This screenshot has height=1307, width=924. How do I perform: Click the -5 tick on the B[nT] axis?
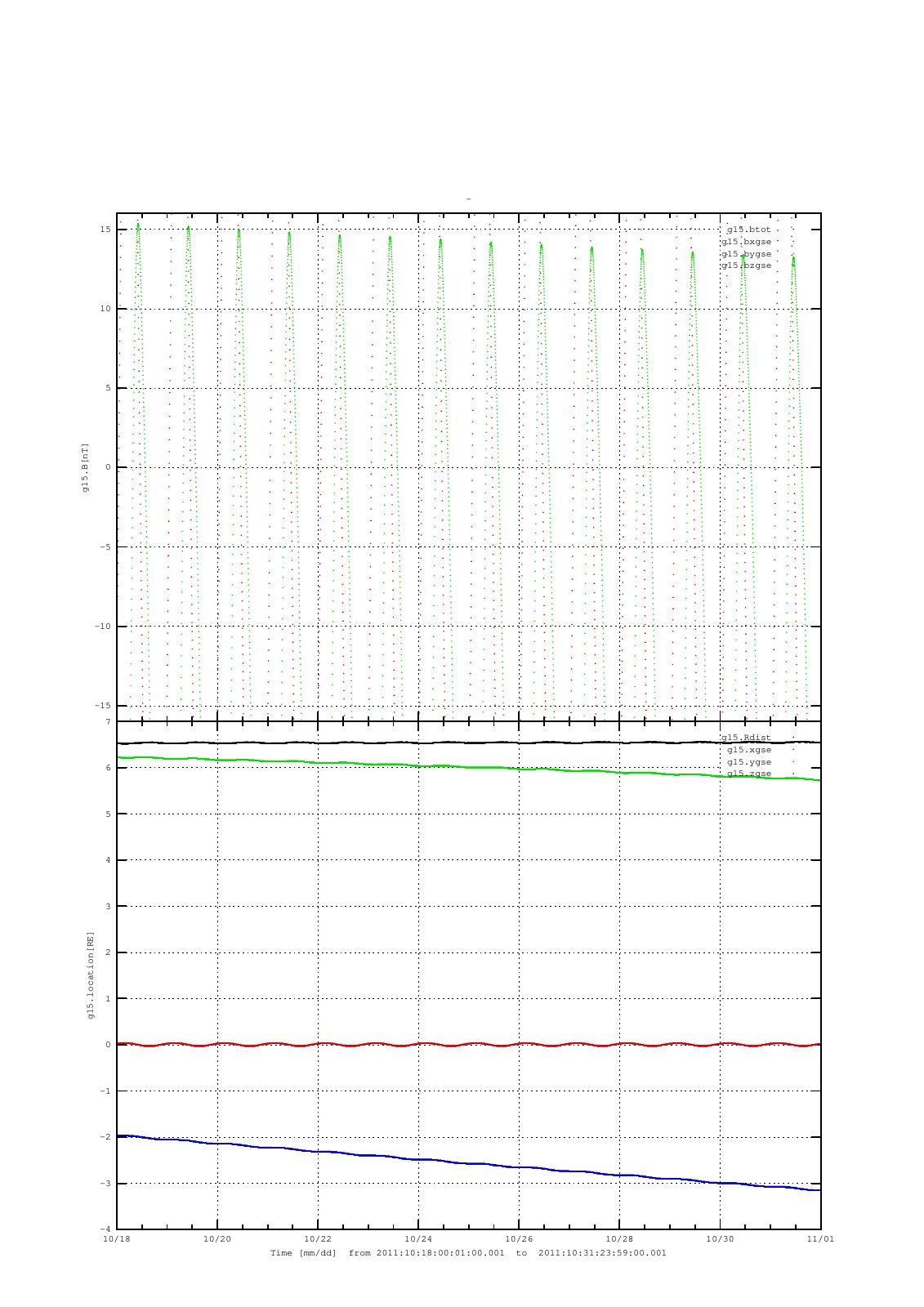pos(105,547)
